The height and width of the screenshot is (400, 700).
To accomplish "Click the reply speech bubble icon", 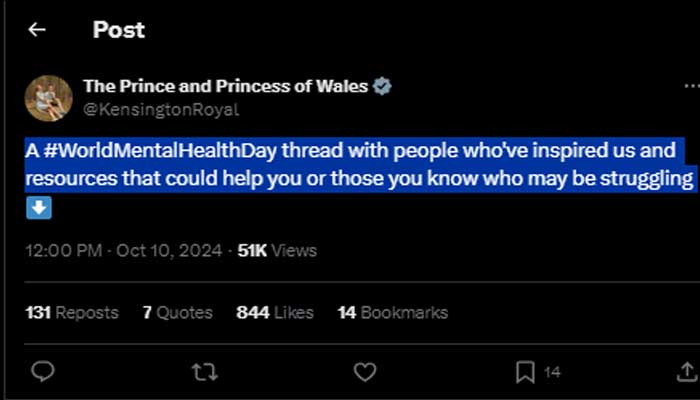I will pos(42,372).
